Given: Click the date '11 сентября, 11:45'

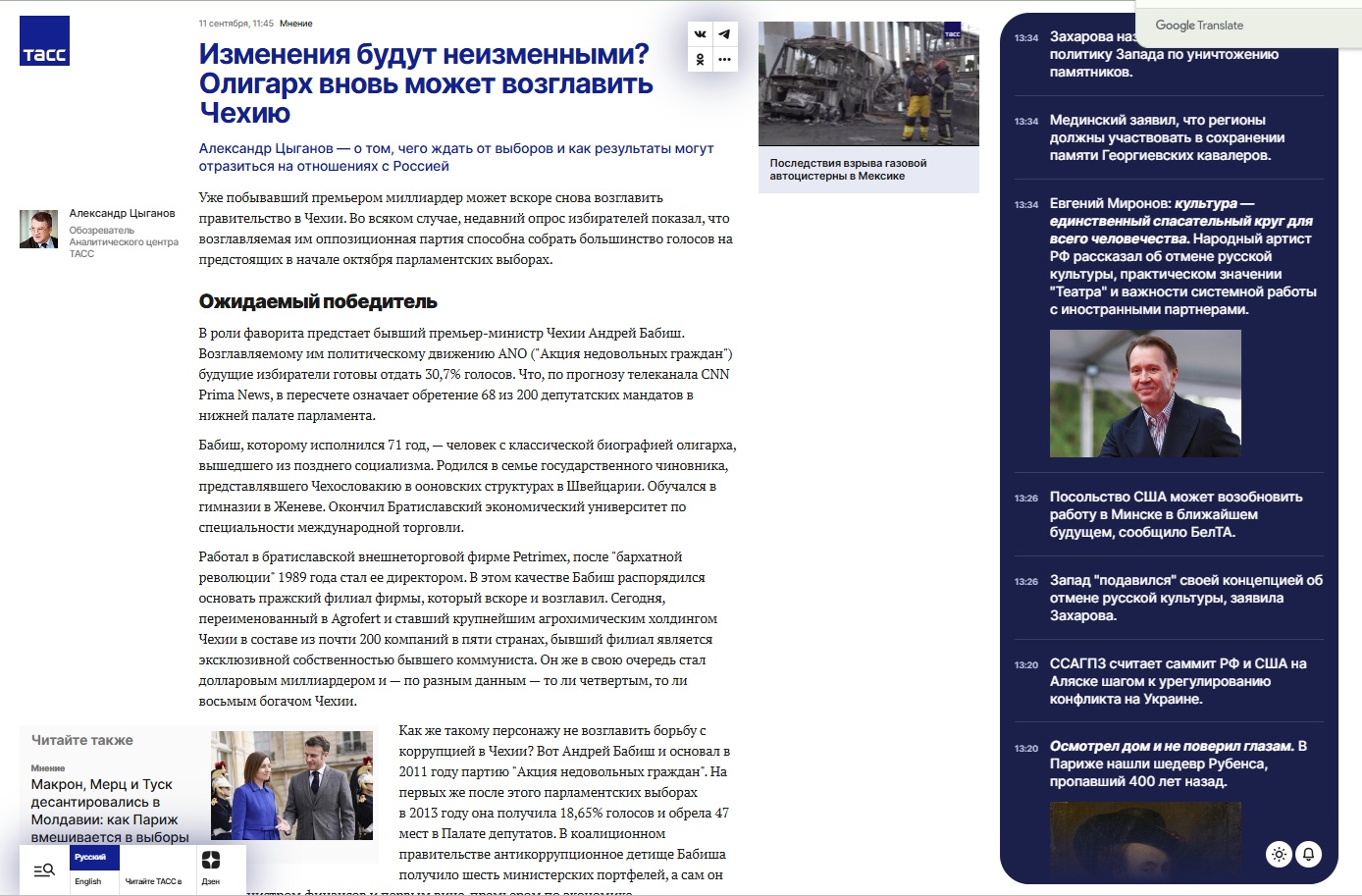Looking at the screenshot, I should click(x=236, y=24).
